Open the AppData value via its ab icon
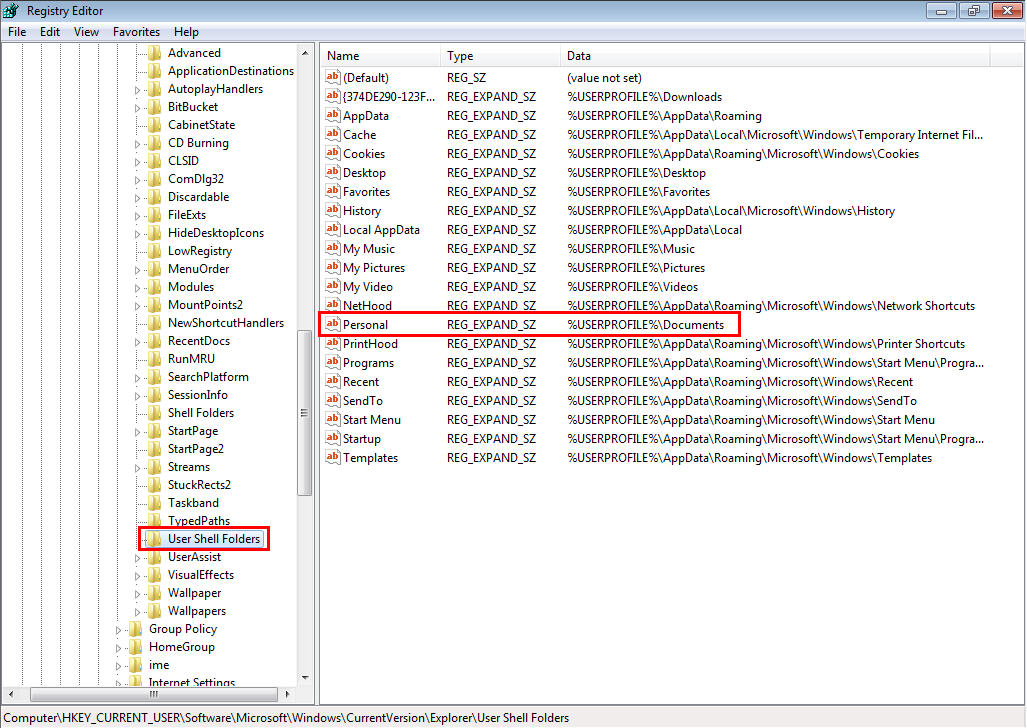Viewport: 1027px width, 728px height. coord(331,115)
